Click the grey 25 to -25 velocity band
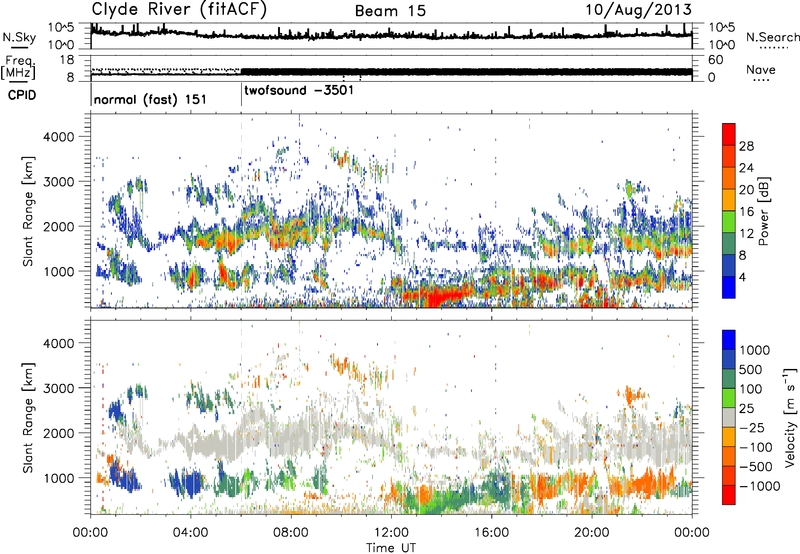The image size is (800, 554). (729, 417)
